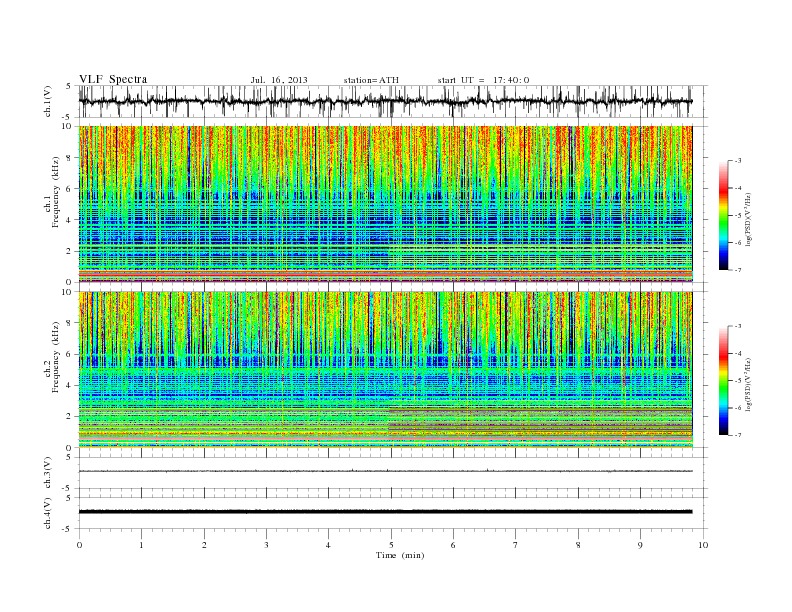Click the "VLF Spectra" plot title
The height and width of the screenshot is (612, 792).
[113, 79]
